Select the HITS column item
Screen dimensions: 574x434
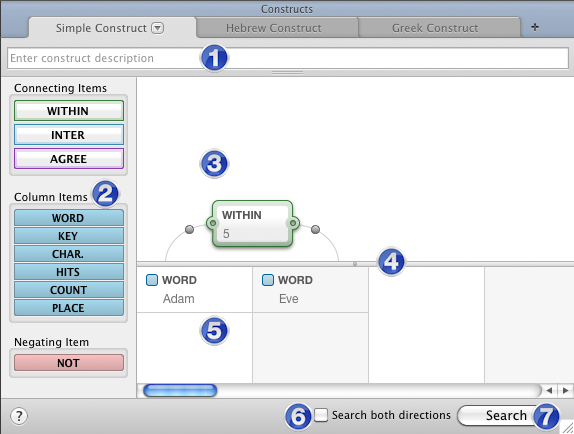click(69, 272)
